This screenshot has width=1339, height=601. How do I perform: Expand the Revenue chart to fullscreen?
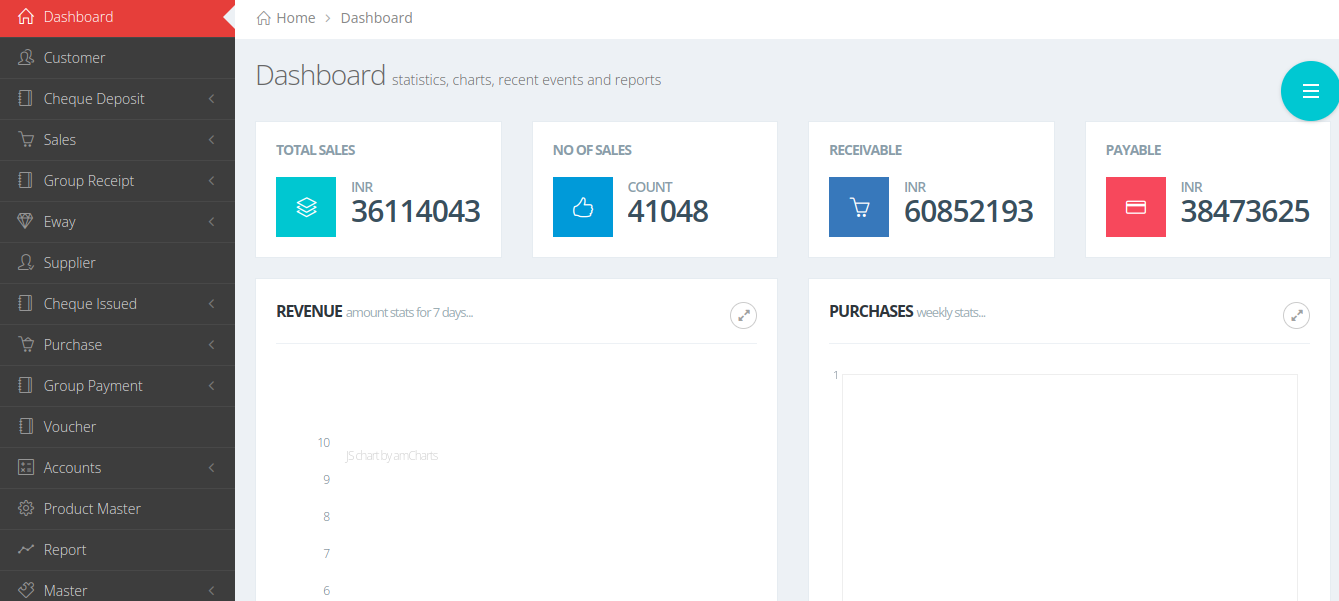click(743, 315)
